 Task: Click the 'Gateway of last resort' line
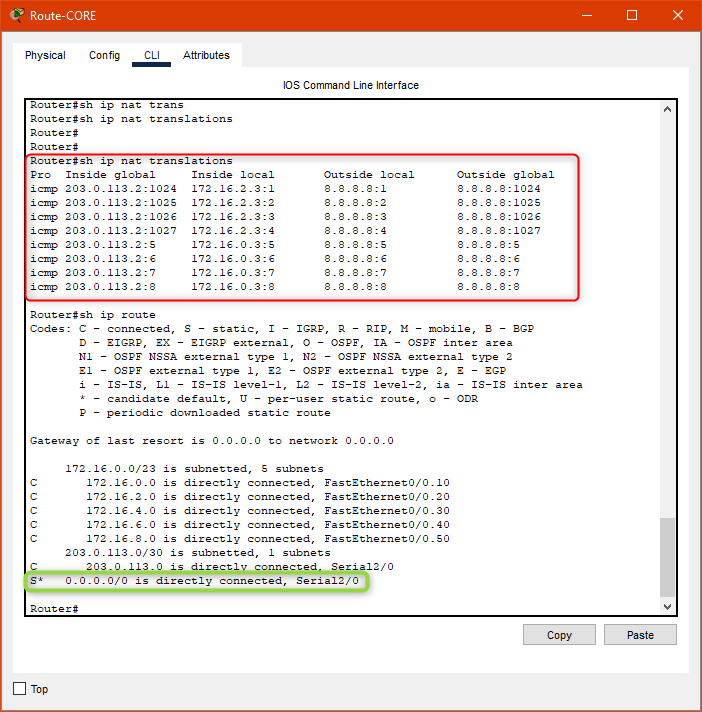pos(212,441)
